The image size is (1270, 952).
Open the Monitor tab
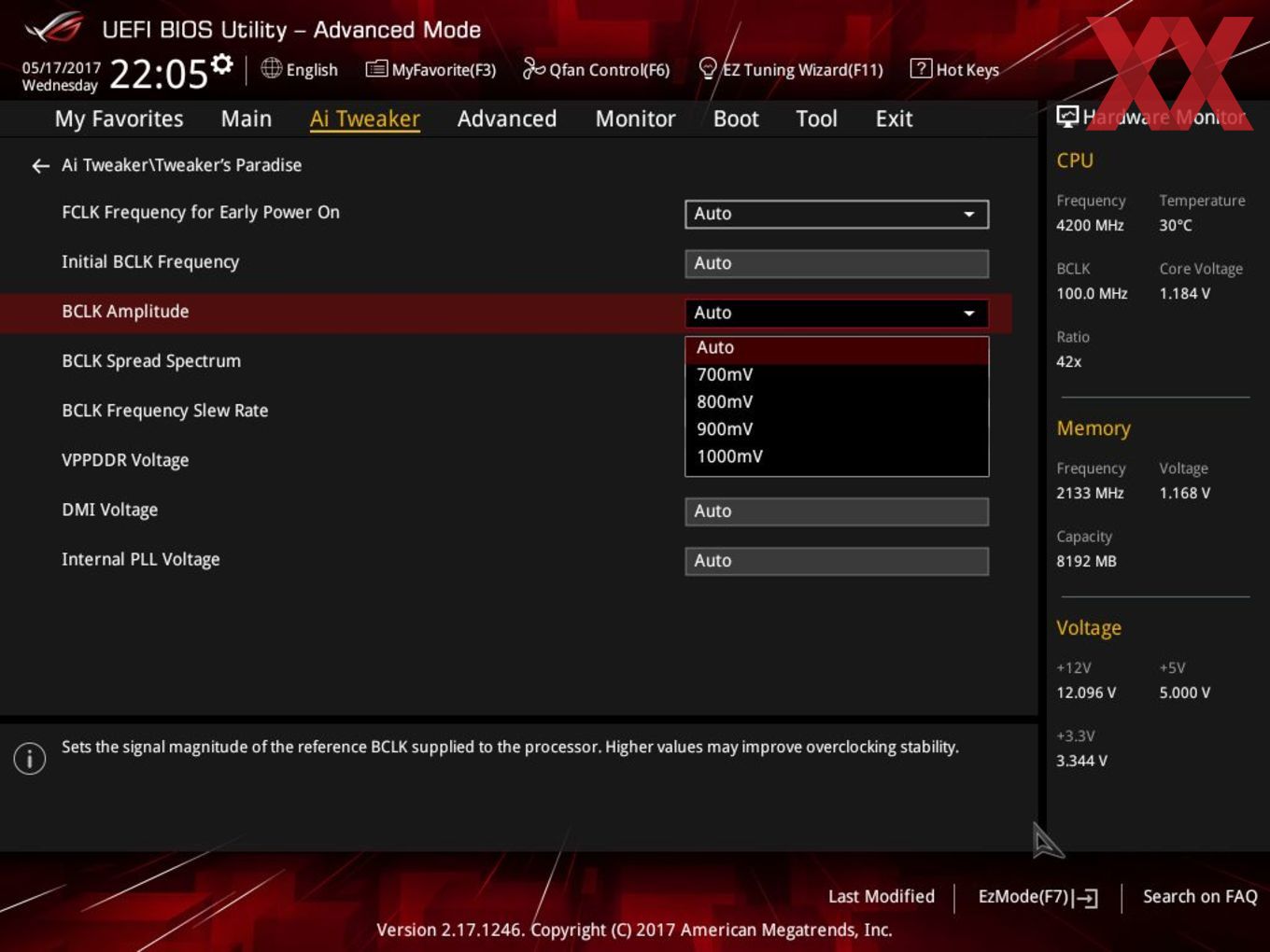click(636, 119)
